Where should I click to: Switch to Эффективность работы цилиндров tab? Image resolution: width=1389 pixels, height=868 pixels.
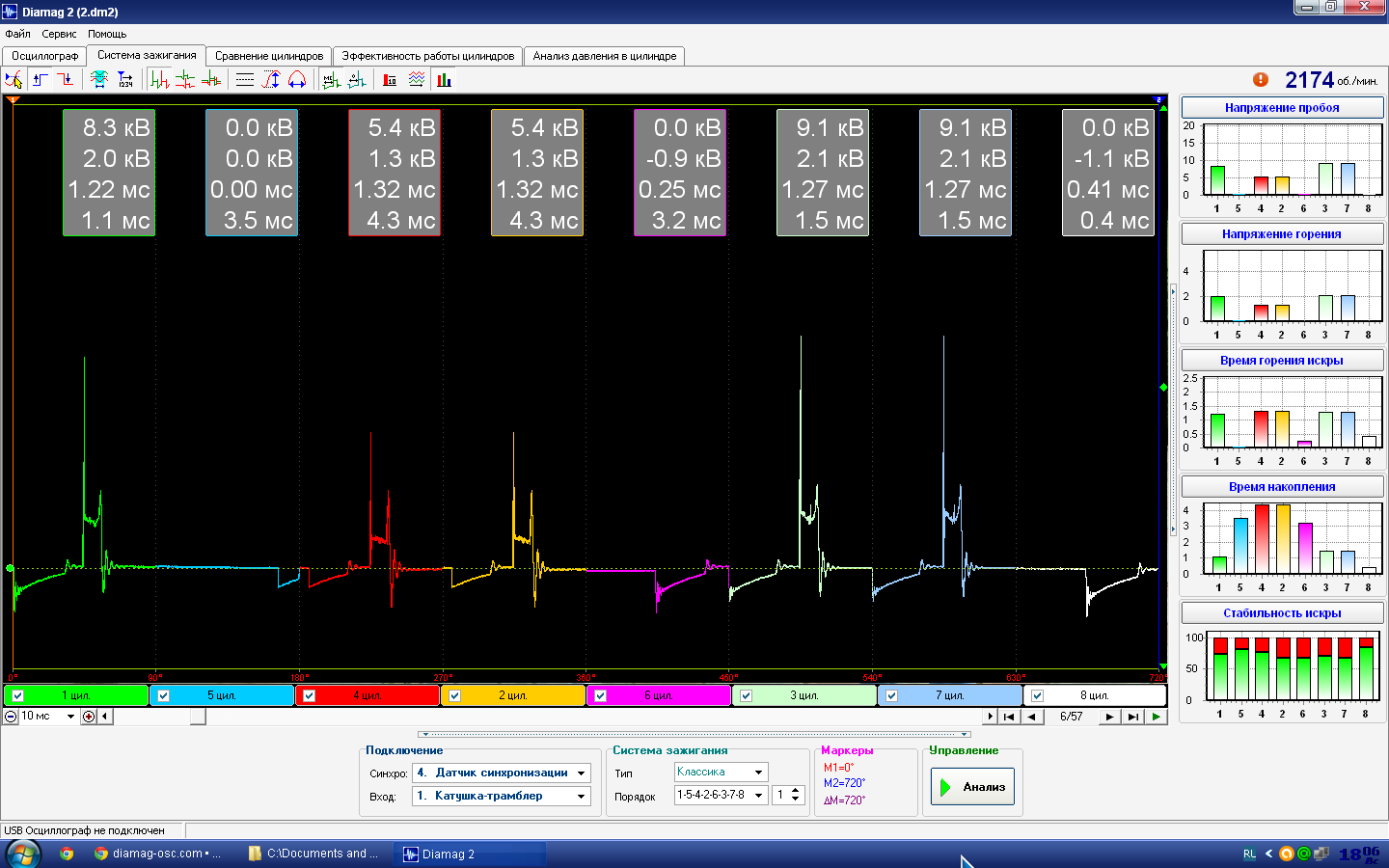point(428,56)
